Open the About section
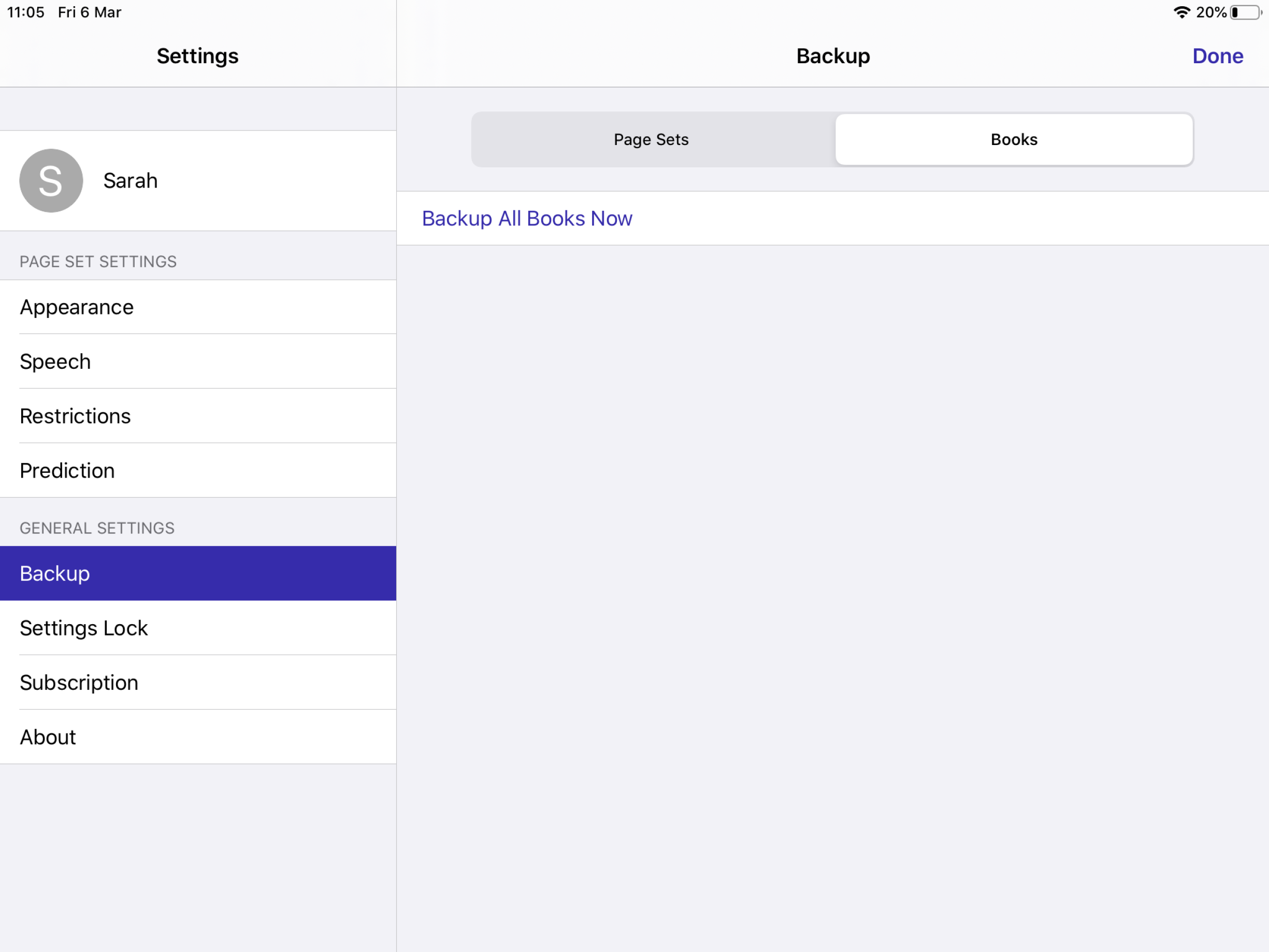This screenshot has width=1269, height=952. click(x=48, y=737)
